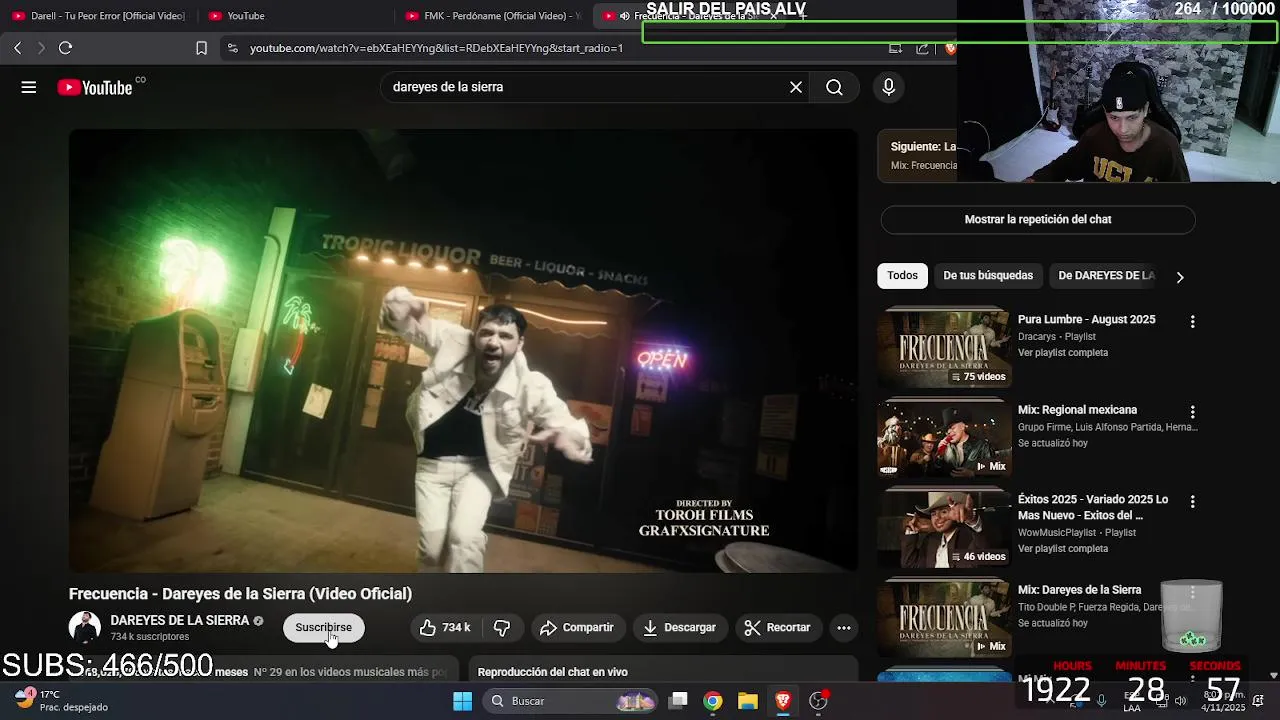Screen dimensions: 1280x720
Task: Switch to the FMK - Perdóname tab
Action: click(x=492, y=16)
